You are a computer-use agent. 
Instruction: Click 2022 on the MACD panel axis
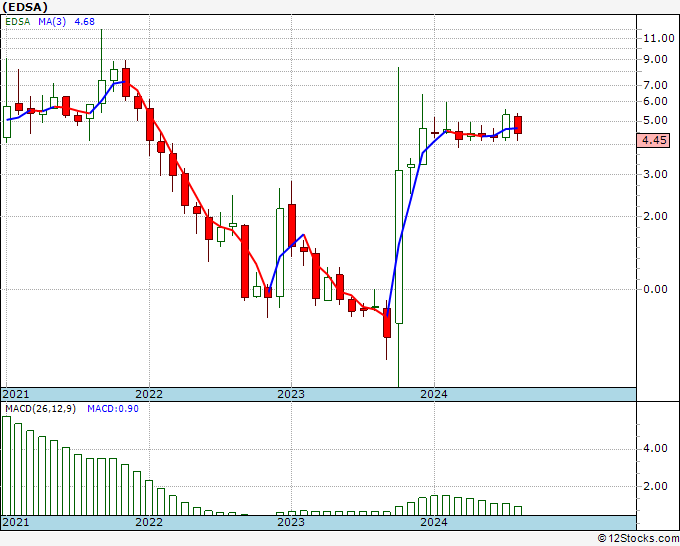point(149,522)
